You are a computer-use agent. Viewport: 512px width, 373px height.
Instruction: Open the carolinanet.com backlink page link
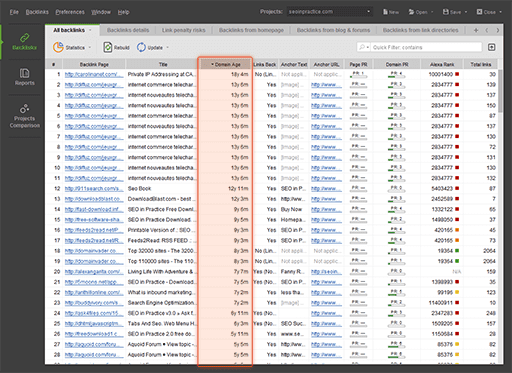coord(91,74)
